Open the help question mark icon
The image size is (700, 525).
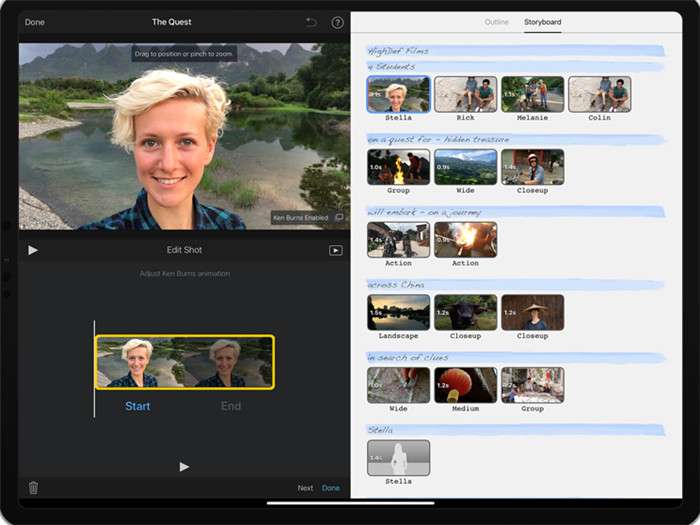pyautogui.click(x=338, y=22)
